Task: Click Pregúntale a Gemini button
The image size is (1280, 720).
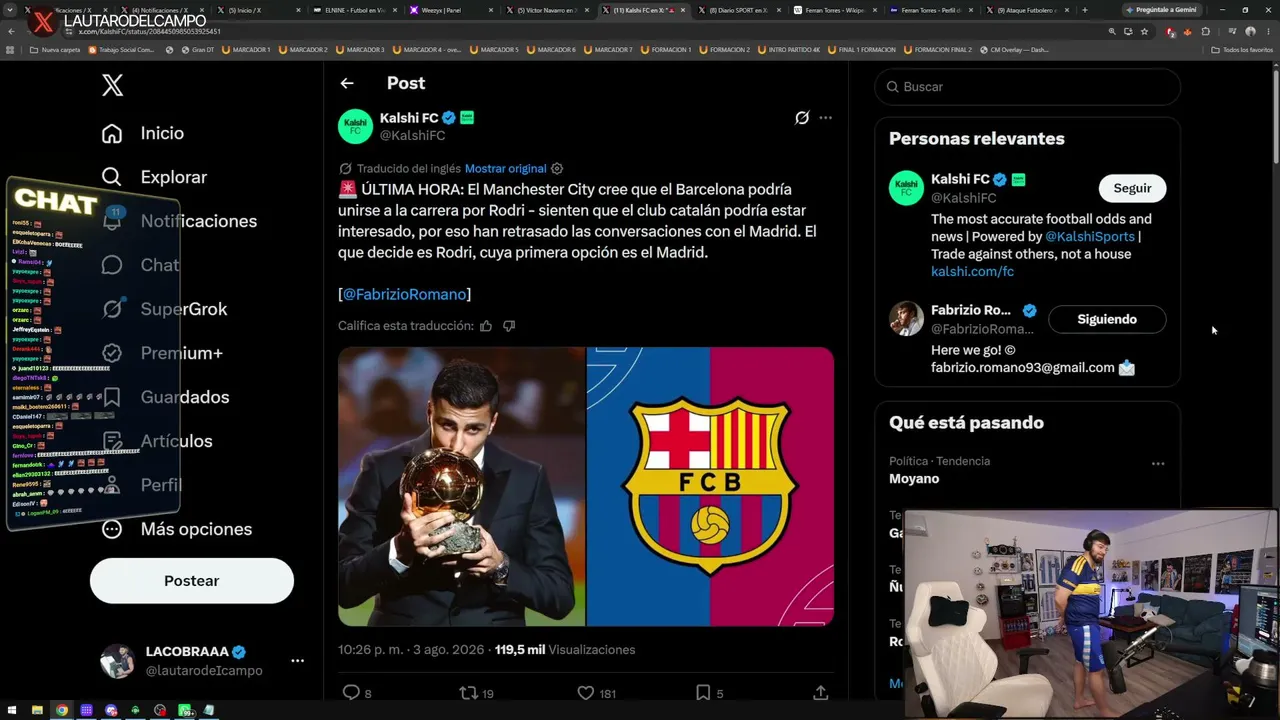Action: pos(1161,10)
